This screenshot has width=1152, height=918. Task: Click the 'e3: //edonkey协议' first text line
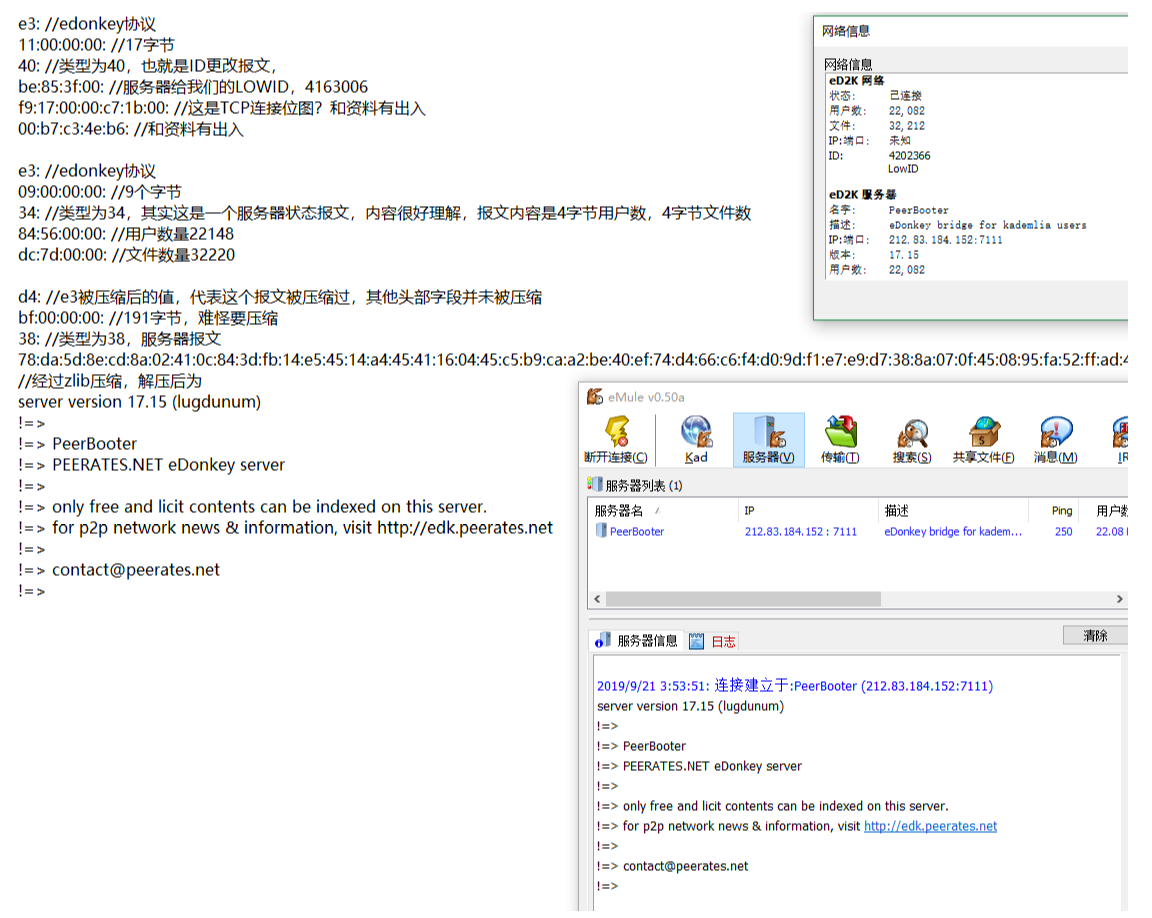pyautogui.click(x=87, y=24)
